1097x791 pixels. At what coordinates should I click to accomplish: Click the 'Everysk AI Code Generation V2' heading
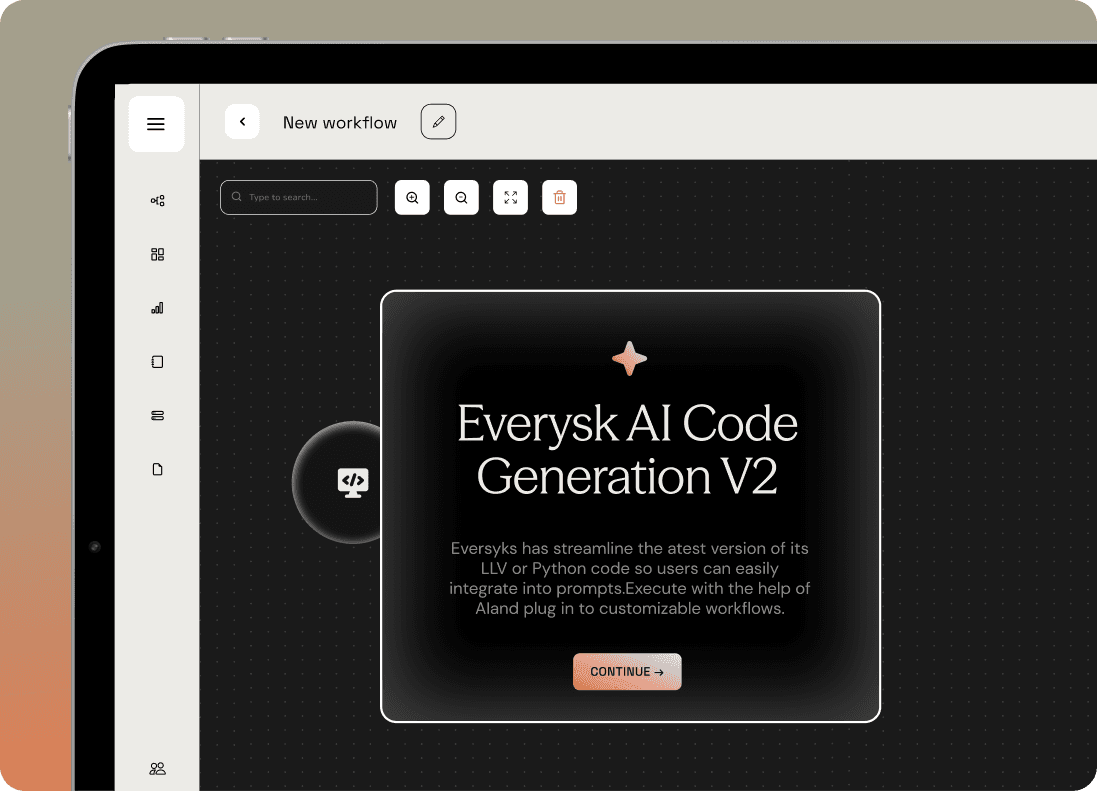click(x=628, y=450)
